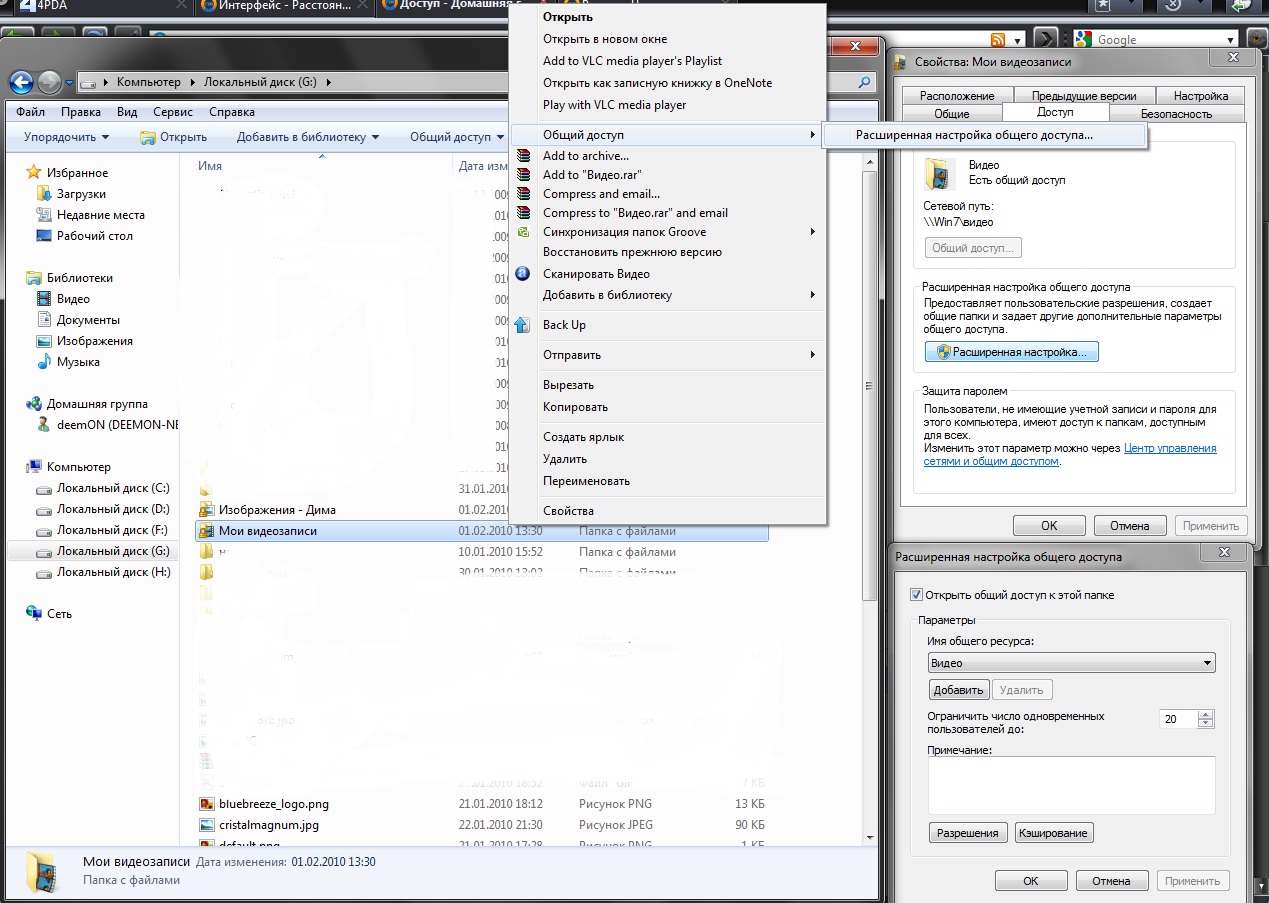Click Кэширование button
The height and width of the screenshot is (903, 1269).
(x=1054, y=833)
